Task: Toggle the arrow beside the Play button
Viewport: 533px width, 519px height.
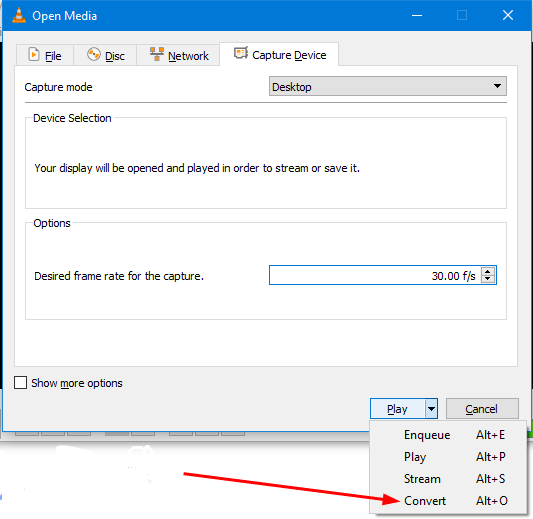Action: tap(431, 409)
